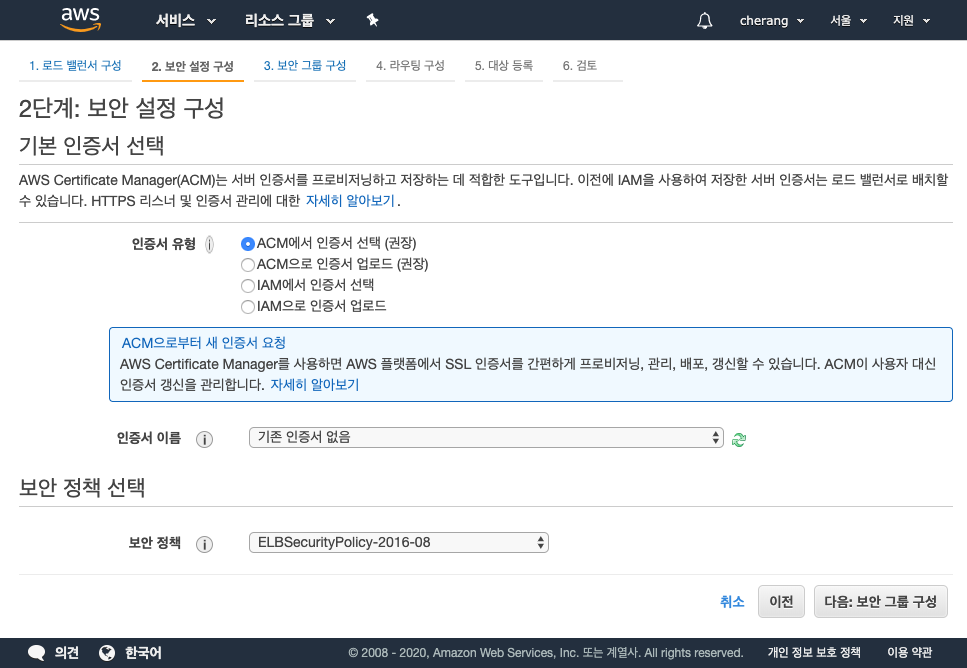
Task: Open the notifications bell
Action: pos(704,20)
